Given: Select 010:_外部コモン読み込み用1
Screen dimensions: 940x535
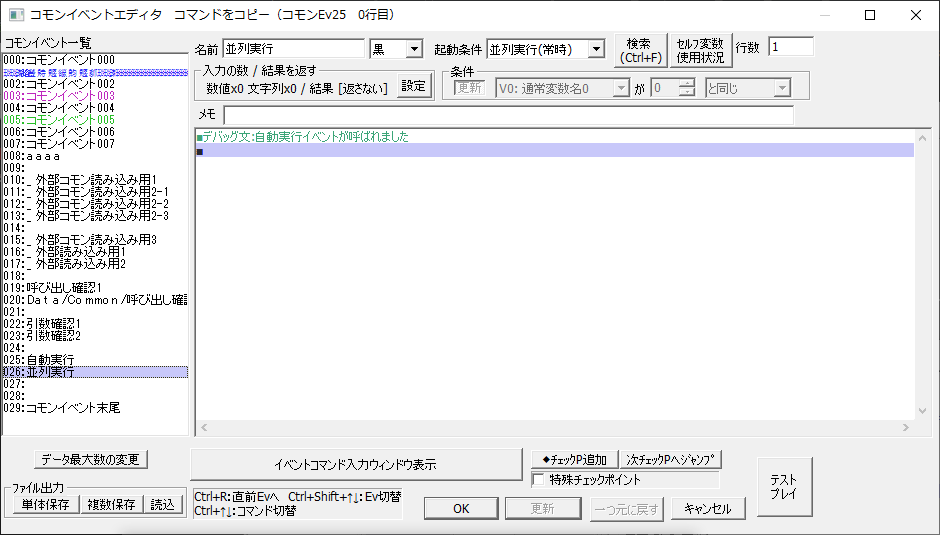Looking at the screenshot, I should (95, 180).
